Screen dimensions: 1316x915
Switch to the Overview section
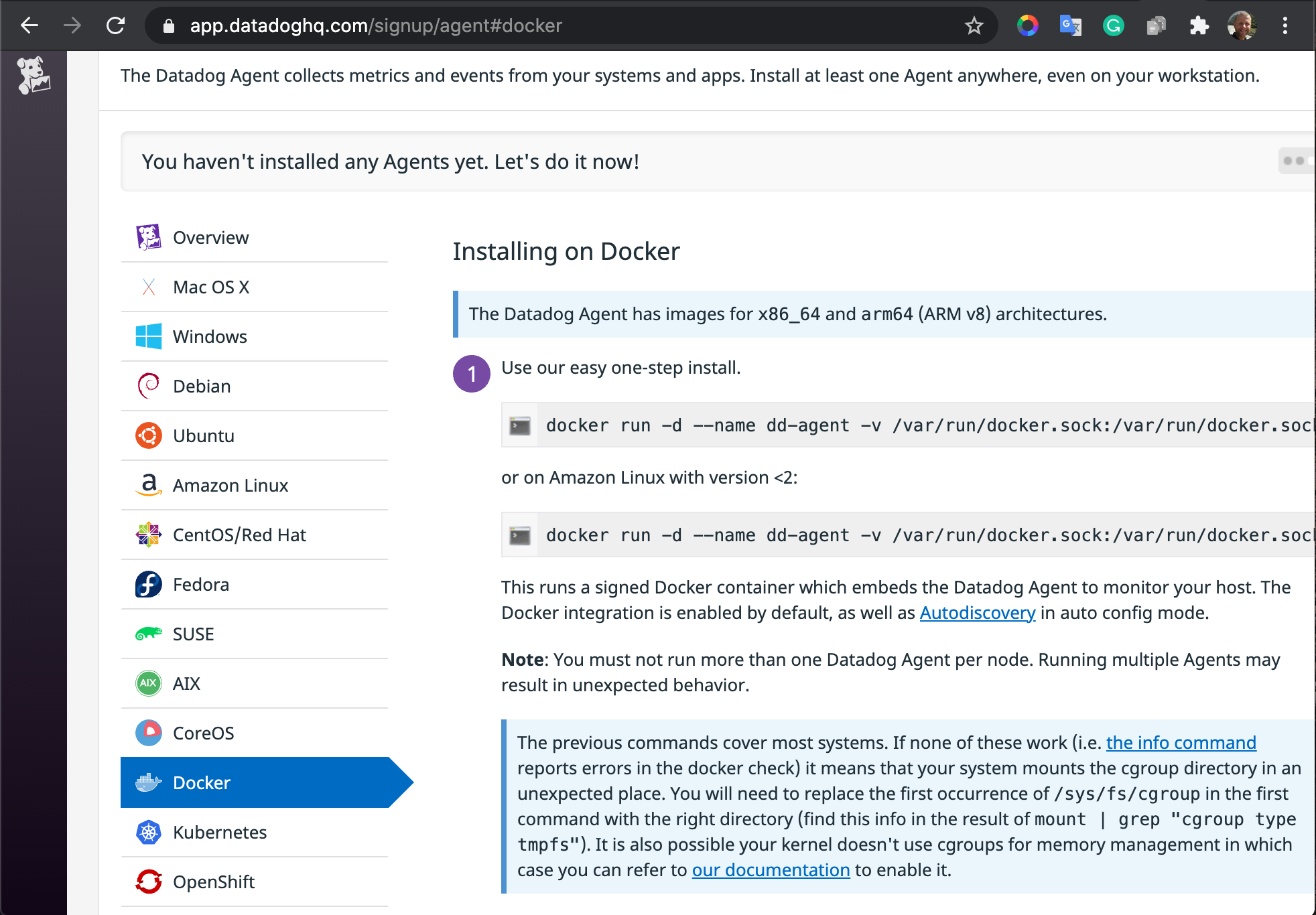coord(210,238)
